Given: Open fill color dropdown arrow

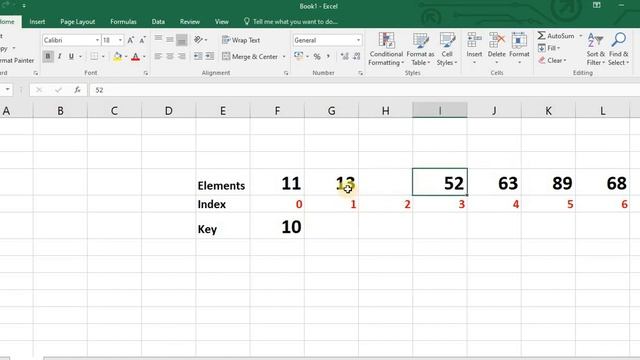Looking at the screenshot, I should pyautogui.click(x=126, y=56).
